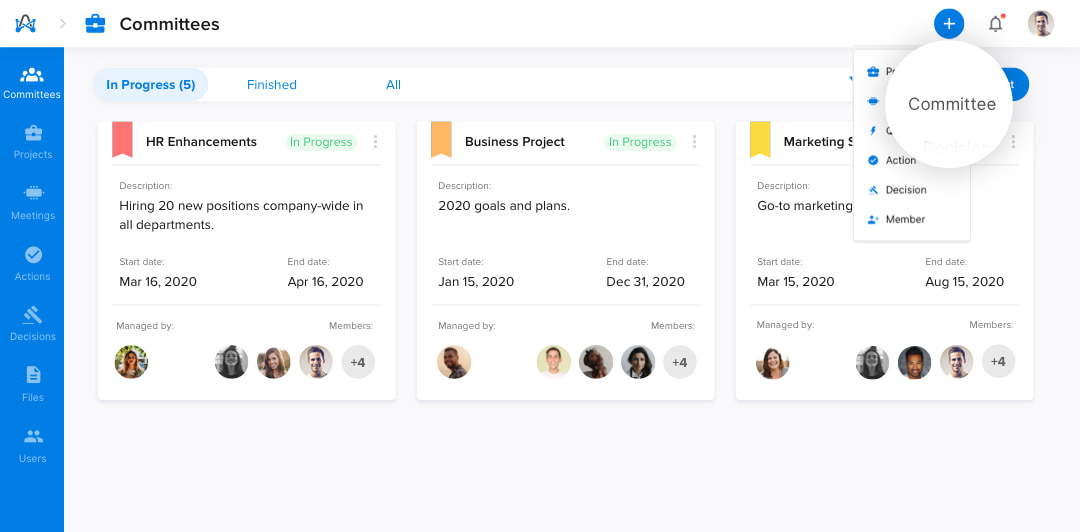Click second member avatar on Marketing card

(915, 362)
